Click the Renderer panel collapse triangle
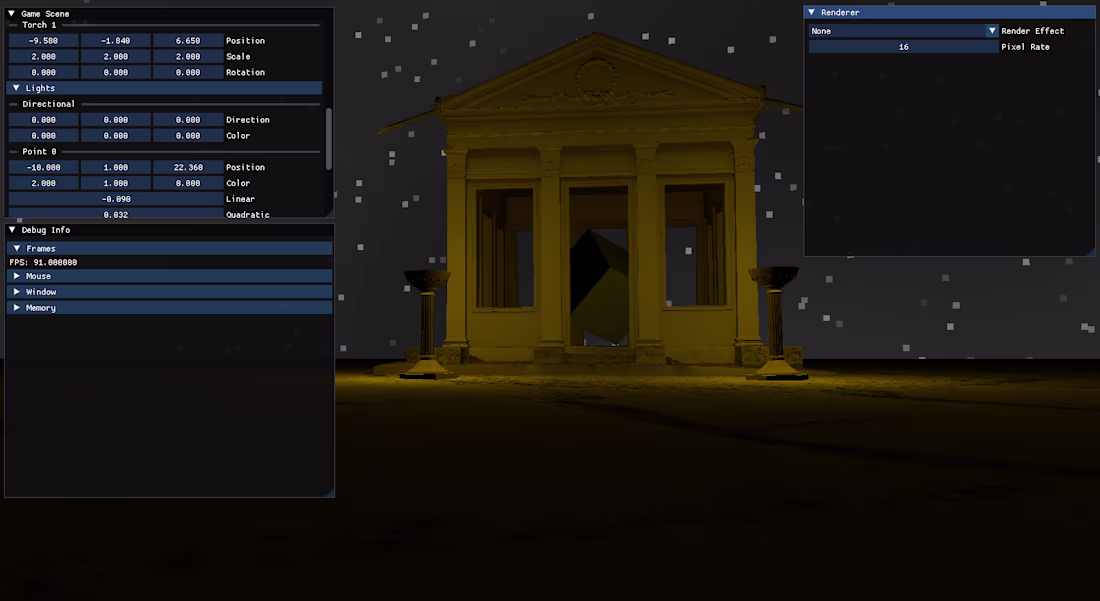 pos(812,11)
